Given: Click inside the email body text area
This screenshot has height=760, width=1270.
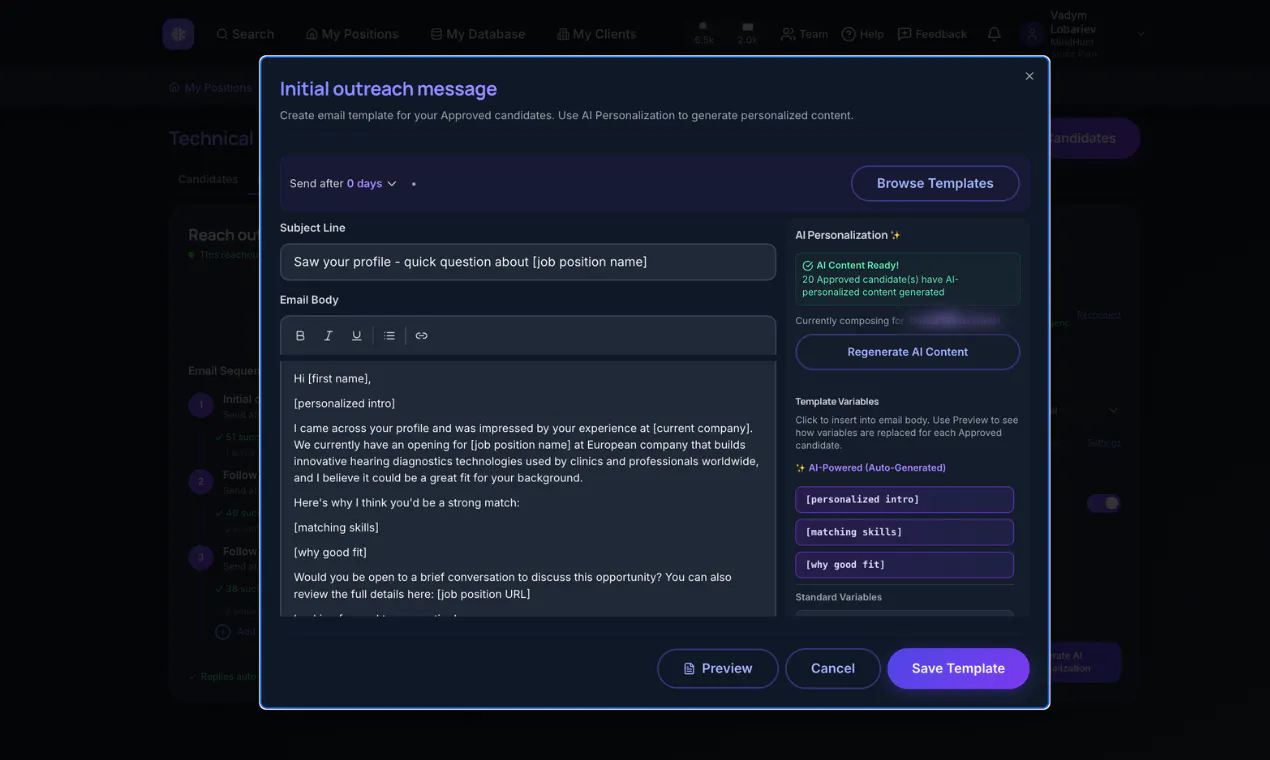Looking at the screenshot, I should click(528, 488).
